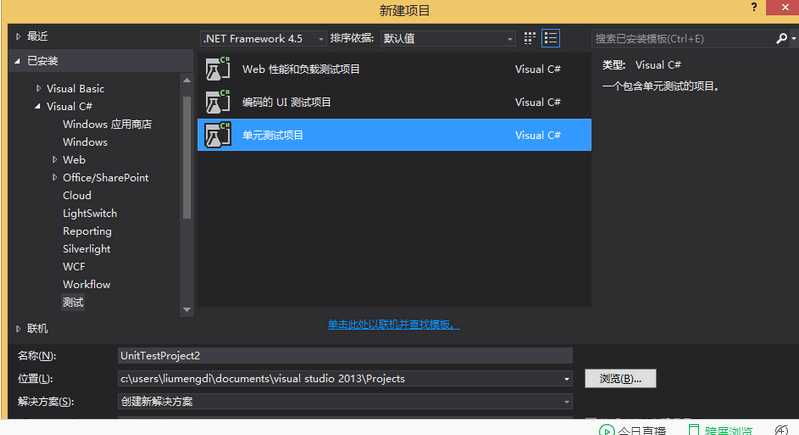
Task: Expand the 联机 section
Action: [x=18, y=329]
